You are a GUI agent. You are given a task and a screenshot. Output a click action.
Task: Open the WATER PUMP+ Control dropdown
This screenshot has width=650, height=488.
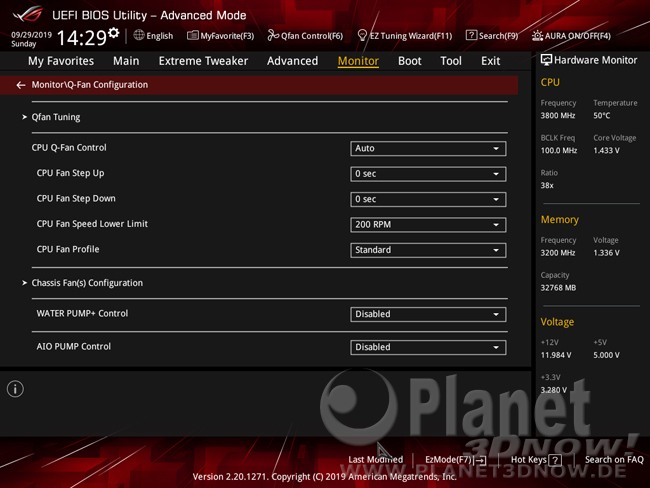click(428, 314)
